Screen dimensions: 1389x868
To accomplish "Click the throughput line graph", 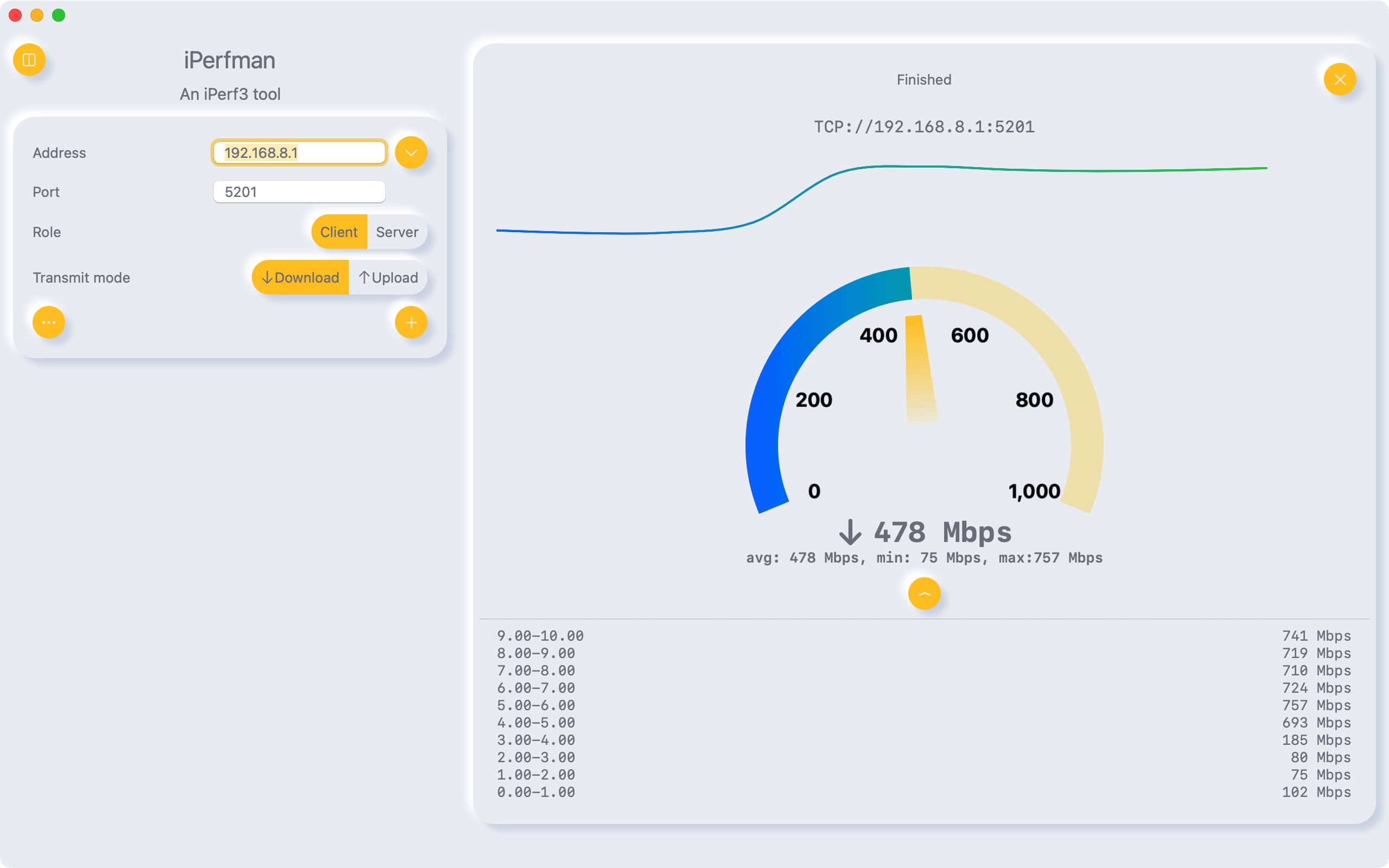I will [x=882, y=200].
